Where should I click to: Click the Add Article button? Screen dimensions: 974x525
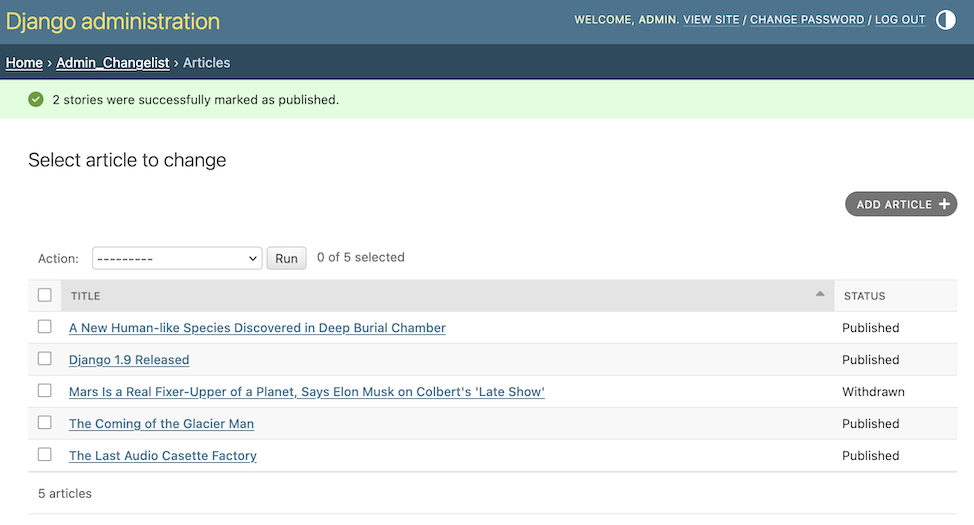(900, 204)
